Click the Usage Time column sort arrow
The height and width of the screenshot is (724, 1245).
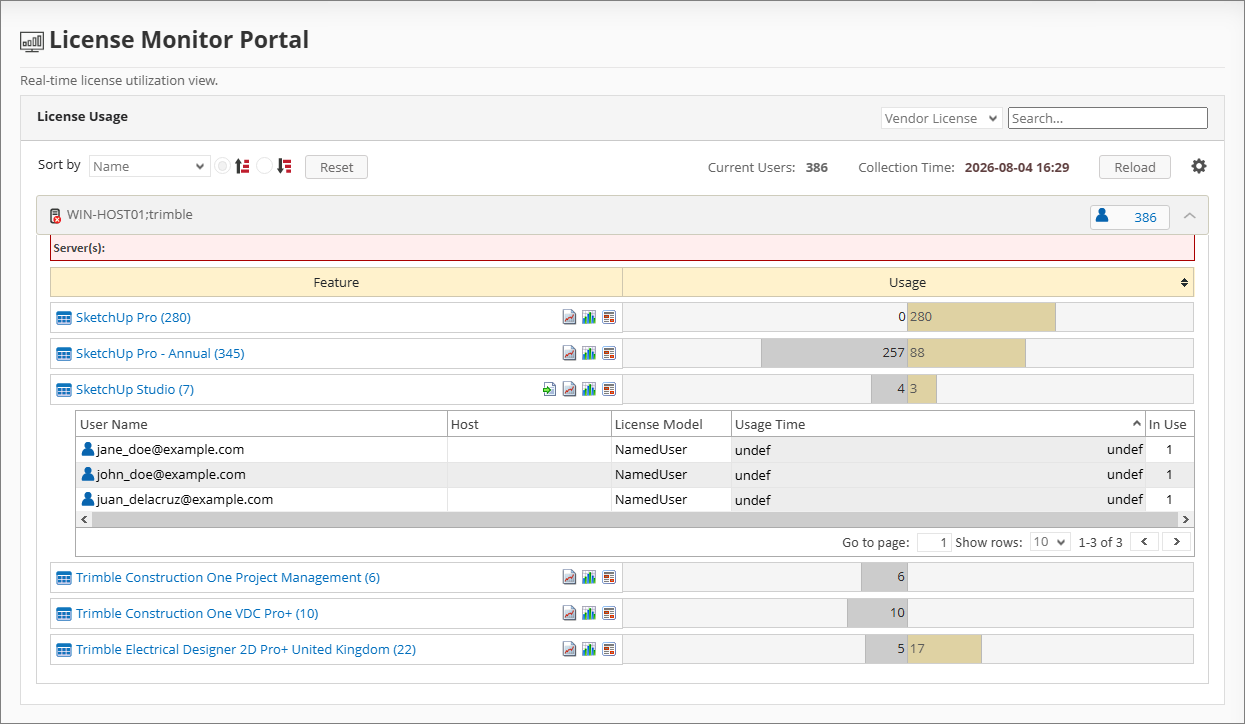coord(1137,425)
